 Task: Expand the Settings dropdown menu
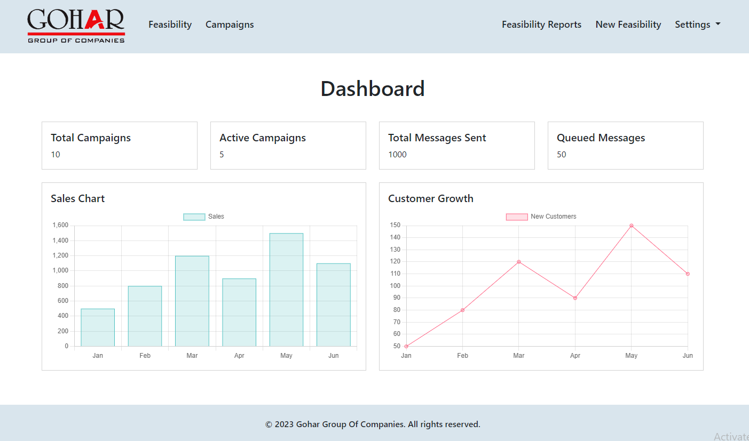(697, 25)
